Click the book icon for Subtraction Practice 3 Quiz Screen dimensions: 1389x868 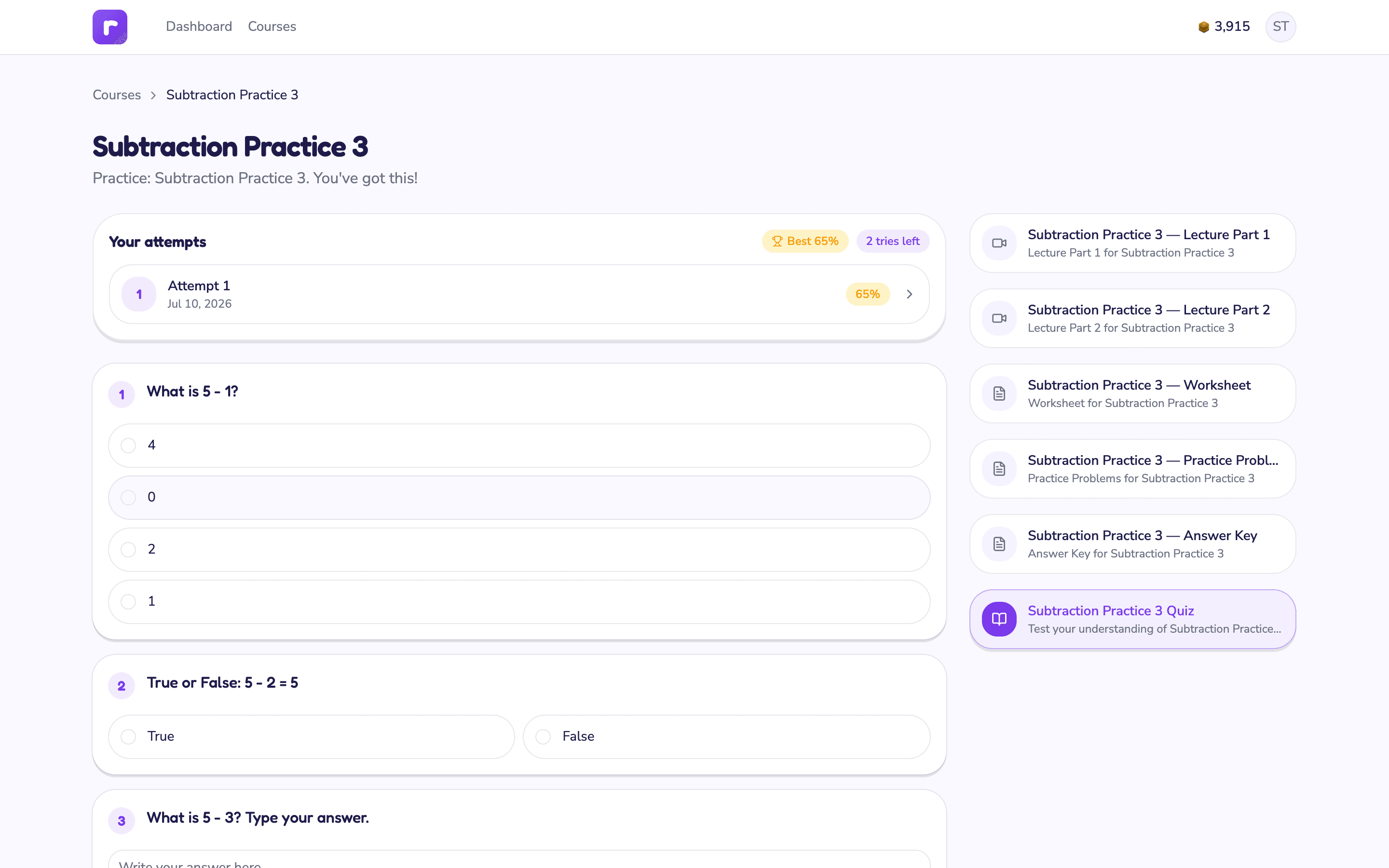click(x=999, y=619)
